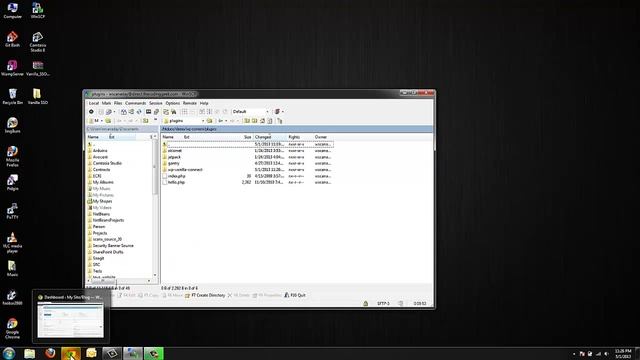Select the local Arduino folder
Screen dimensions: 640x360
pyautogui.click(x=100, y=151)
